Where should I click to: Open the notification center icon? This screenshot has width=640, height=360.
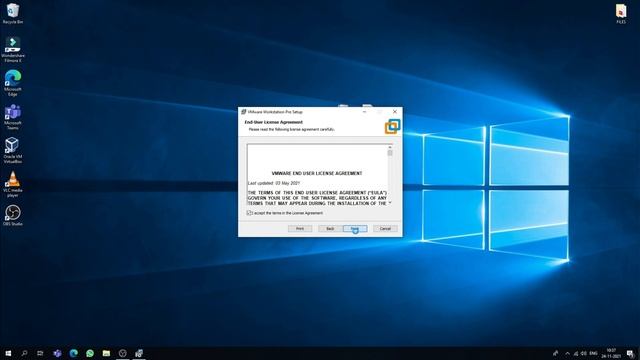coord(630,353)
